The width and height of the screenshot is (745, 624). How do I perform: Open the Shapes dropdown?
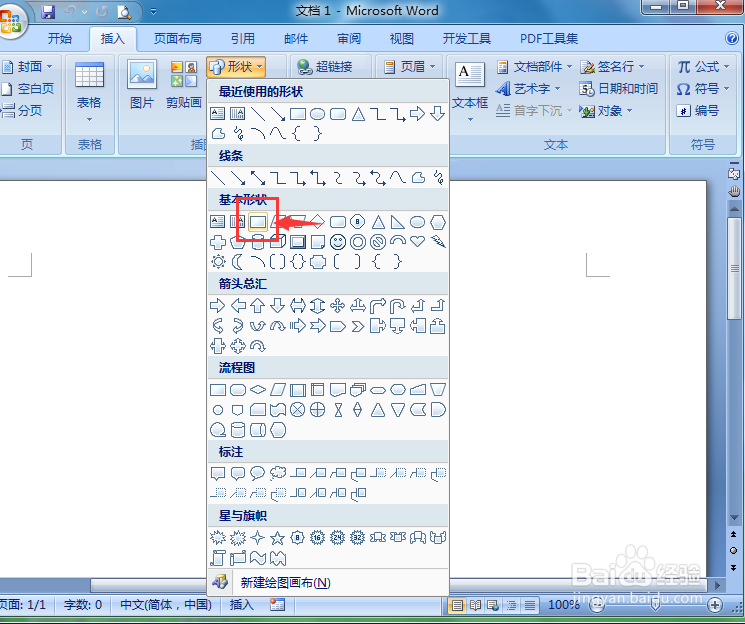[x=236, y=67]
